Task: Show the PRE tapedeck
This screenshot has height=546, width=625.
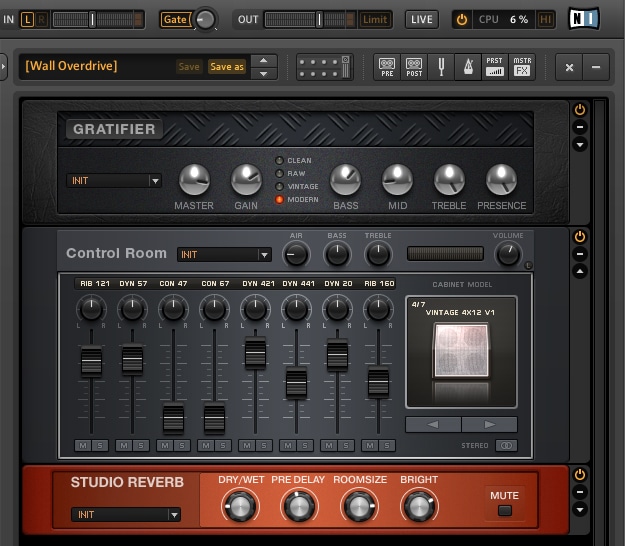Action: pyautogui.click(x=387, y=67)
